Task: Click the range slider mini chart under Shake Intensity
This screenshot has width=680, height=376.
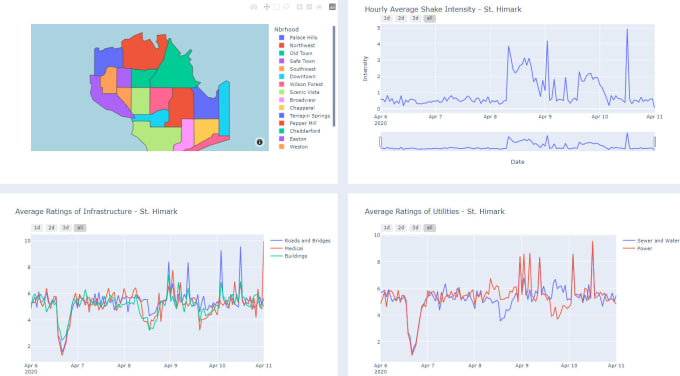Action: pyautogui.click(x=517, y=142)
